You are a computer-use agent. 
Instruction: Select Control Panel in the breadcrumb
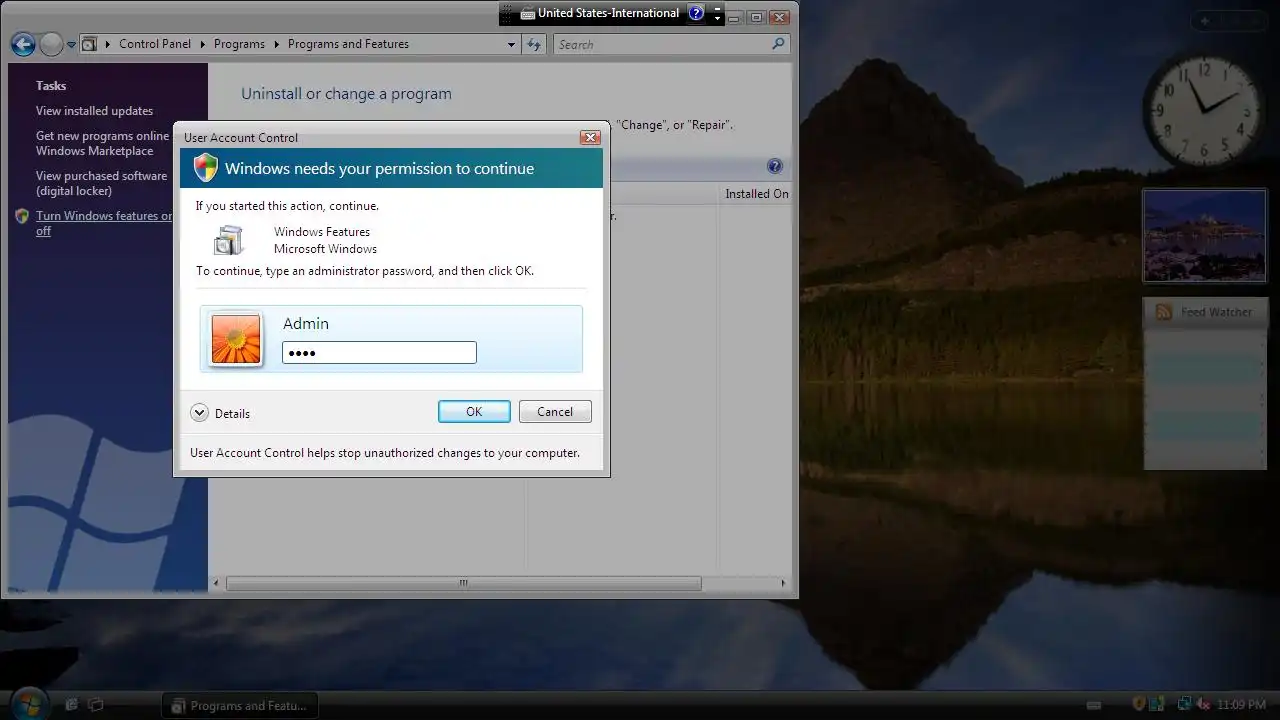point(155,44)
